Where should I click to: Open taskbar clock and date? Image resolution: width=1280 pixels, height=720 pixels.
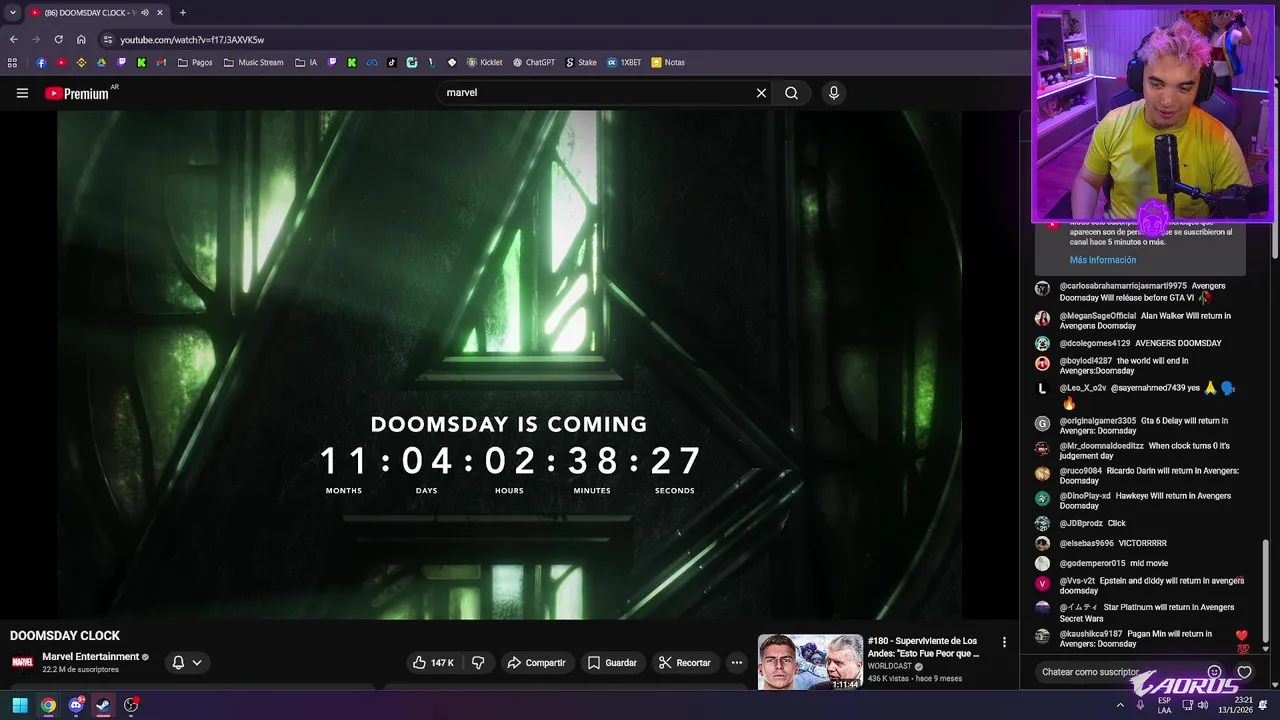(x=1235, y=705)
